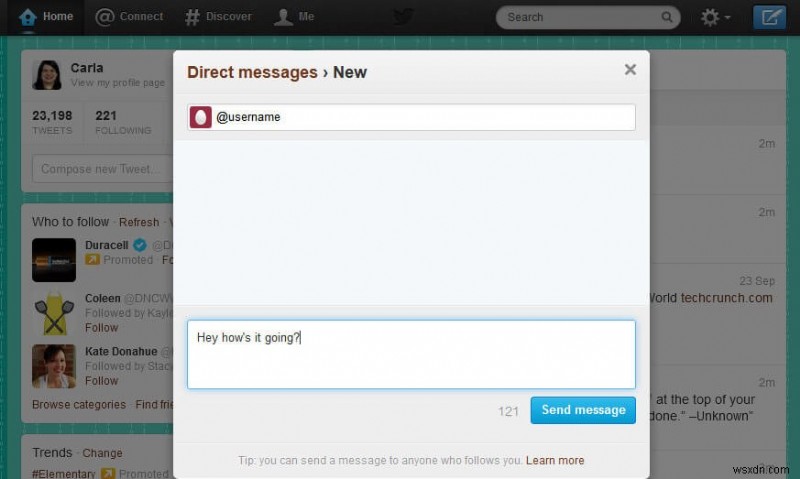Click Direct messages breadcrumb link
Screen dimensions: 800x479
[252, 72]
